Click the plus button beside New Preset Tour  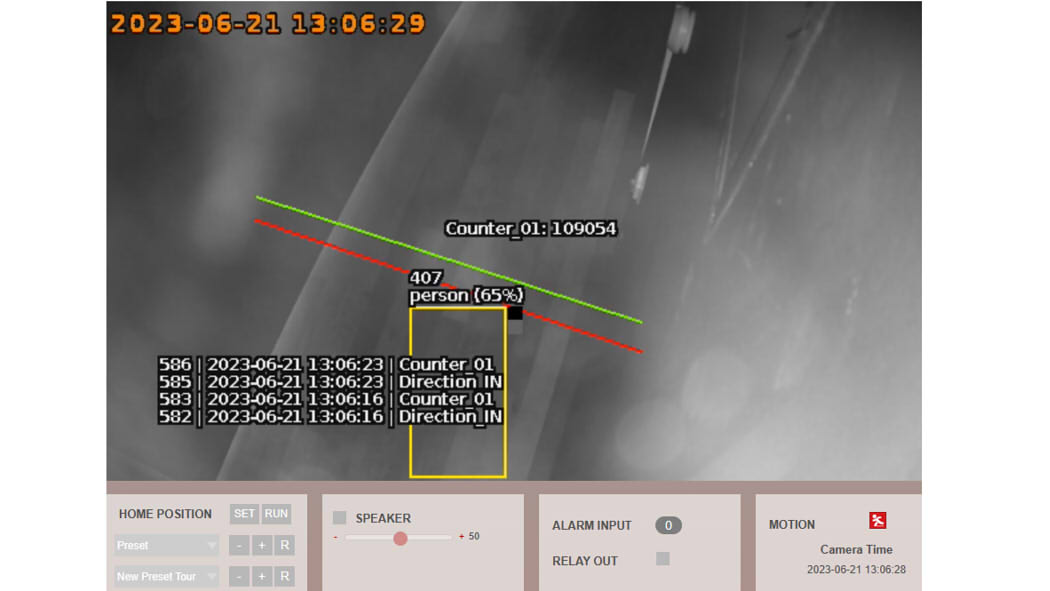262,576
